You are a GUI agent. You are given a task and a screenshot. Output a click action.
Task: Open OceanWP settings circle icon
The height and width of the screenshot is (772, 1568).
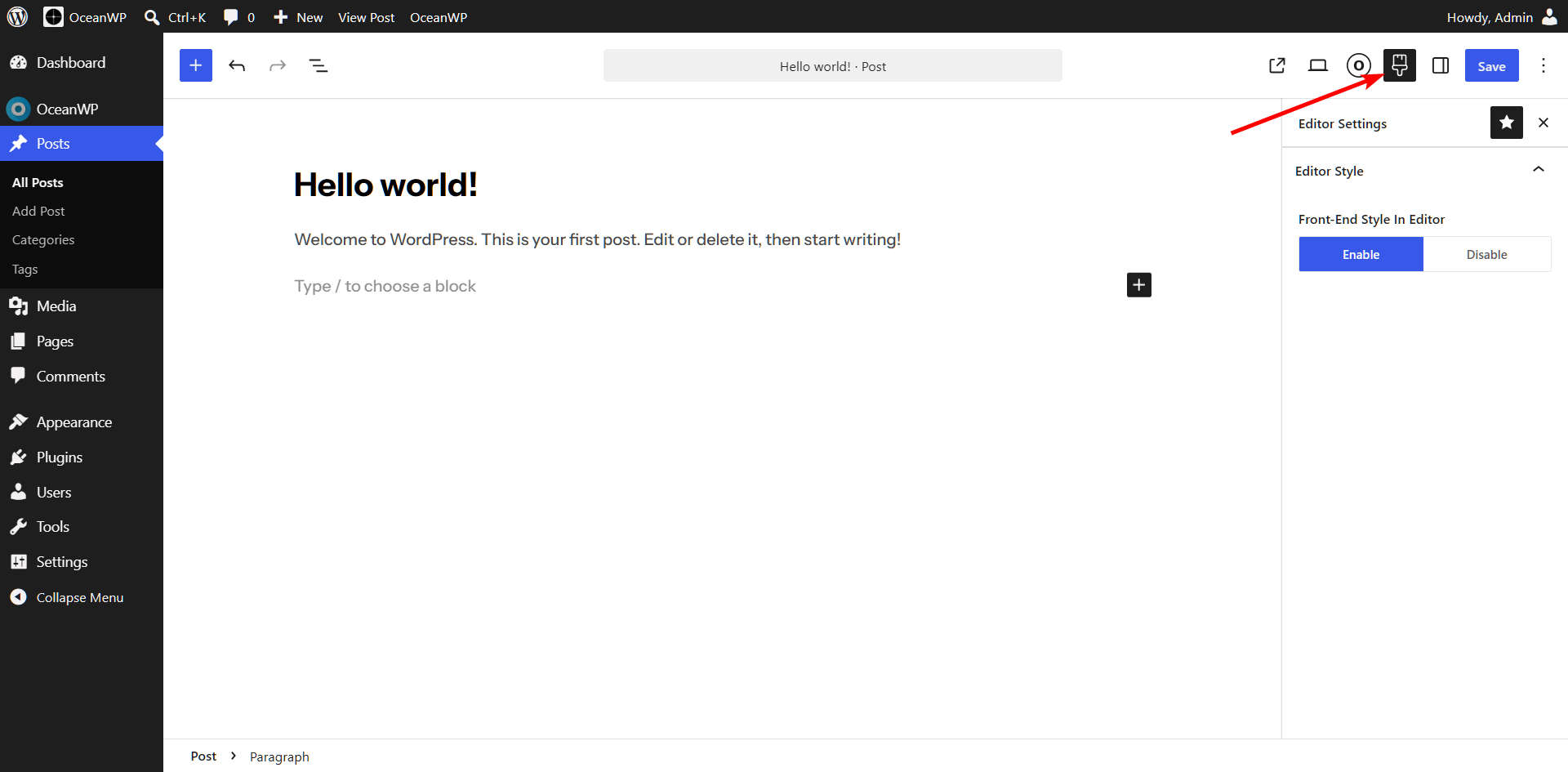click(1359, 65)
